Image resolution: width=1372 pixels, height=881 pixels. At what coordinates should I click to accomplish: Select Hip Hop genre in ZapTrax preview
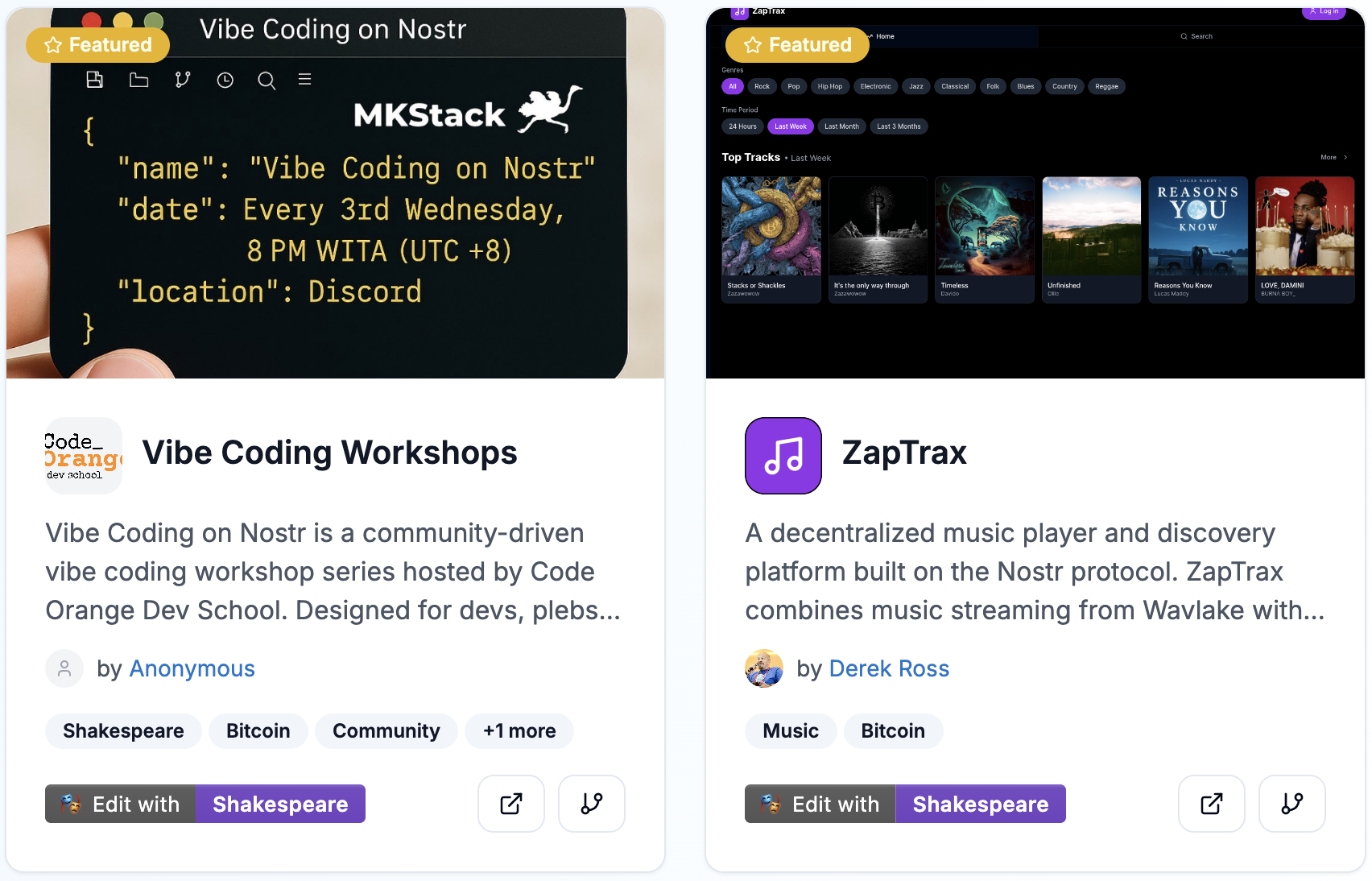pyautogui.click(x=830, y=86)
